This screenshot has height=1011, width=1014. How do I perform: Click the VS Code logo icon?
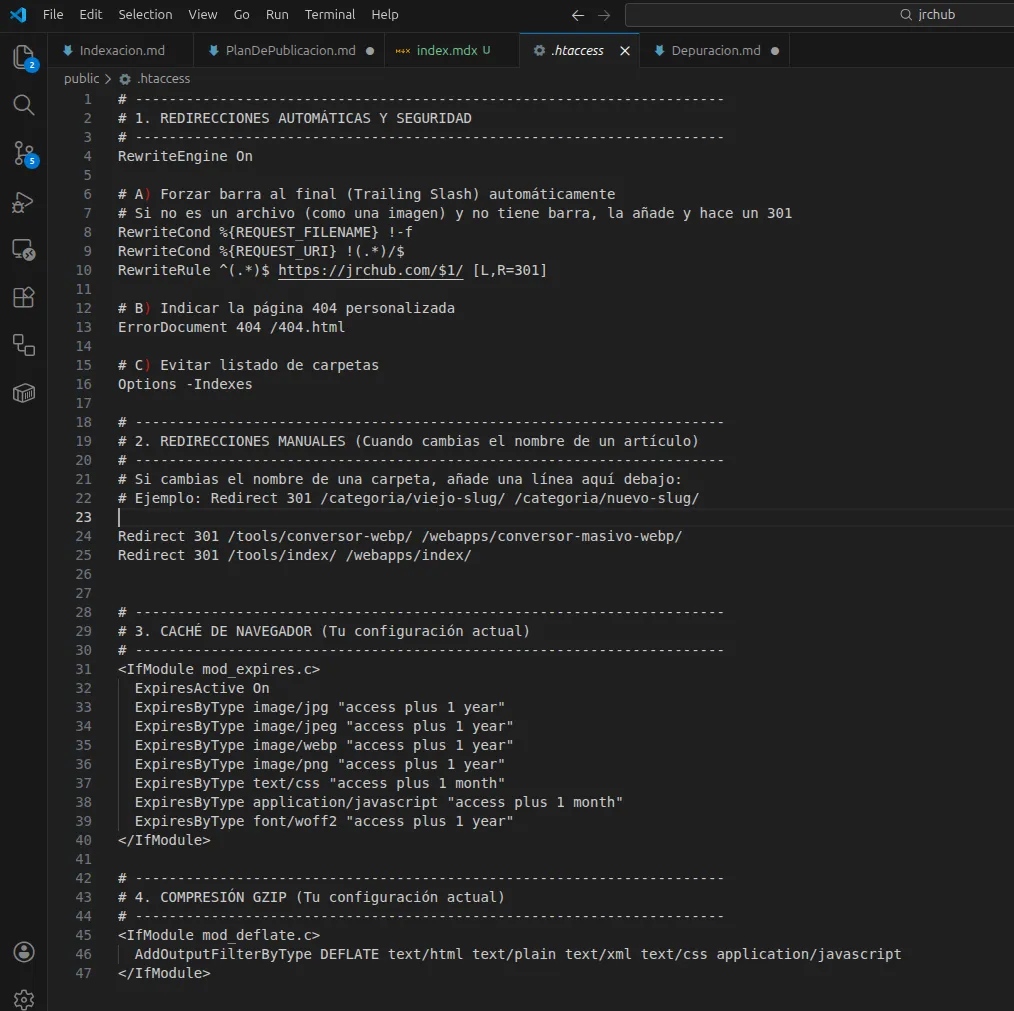[x=18, y=14]
